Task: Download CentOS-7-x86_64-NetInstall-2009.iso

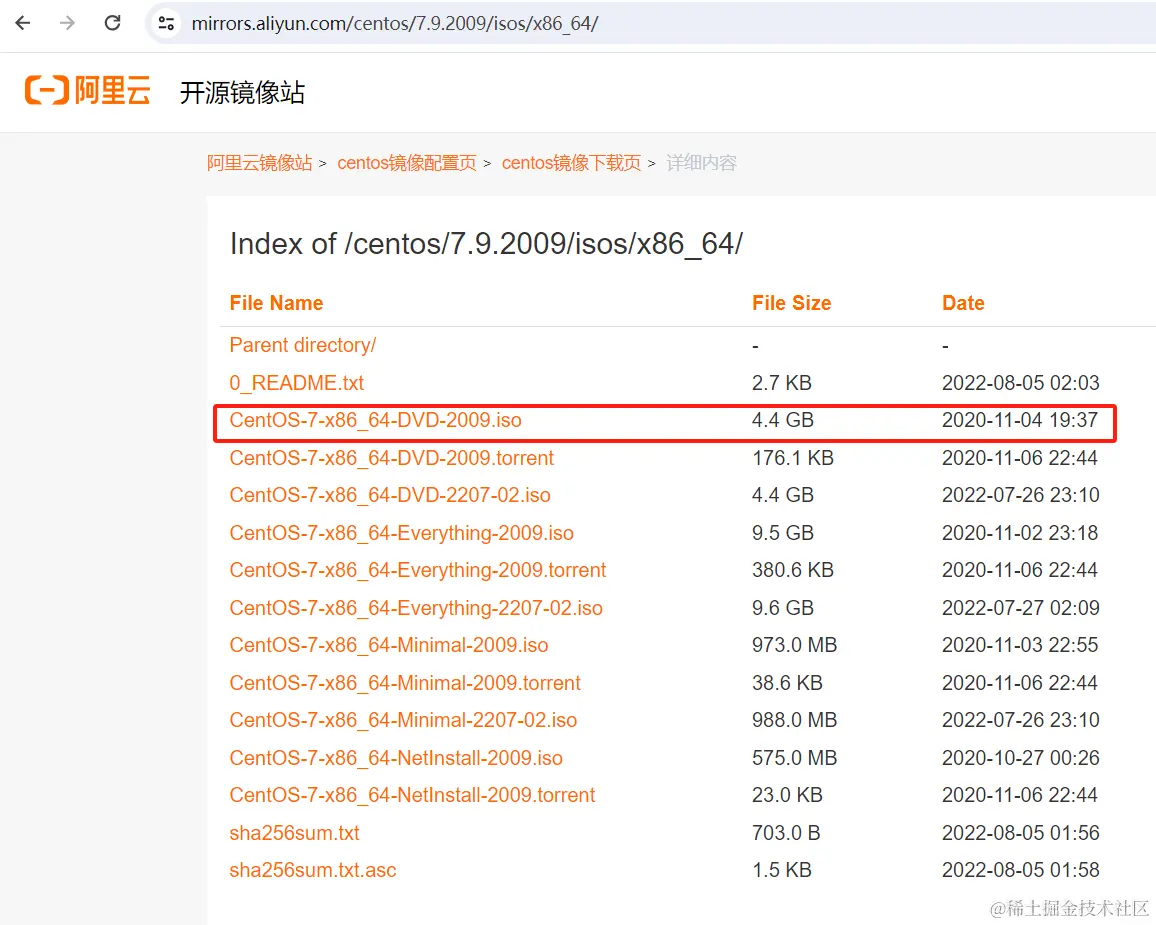Action: coord(396,758)
